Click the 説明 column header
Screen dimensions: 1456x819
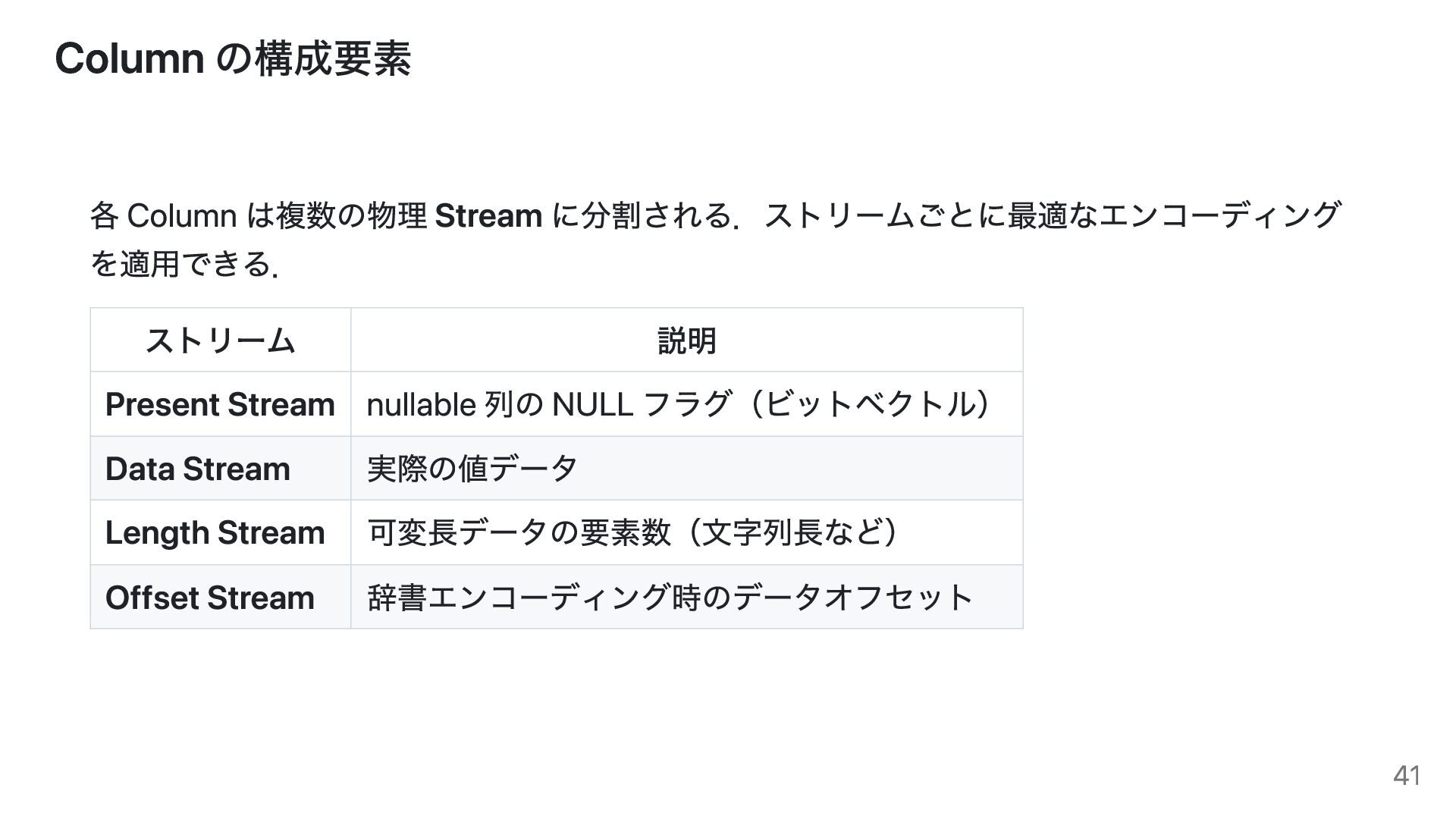pyautogui.click(x=687, y=340)
